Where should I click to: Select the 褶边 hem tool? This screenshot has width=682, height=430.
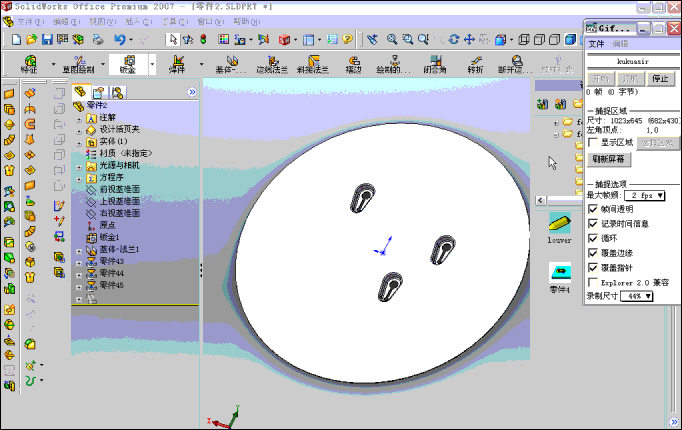click(353, 64)
